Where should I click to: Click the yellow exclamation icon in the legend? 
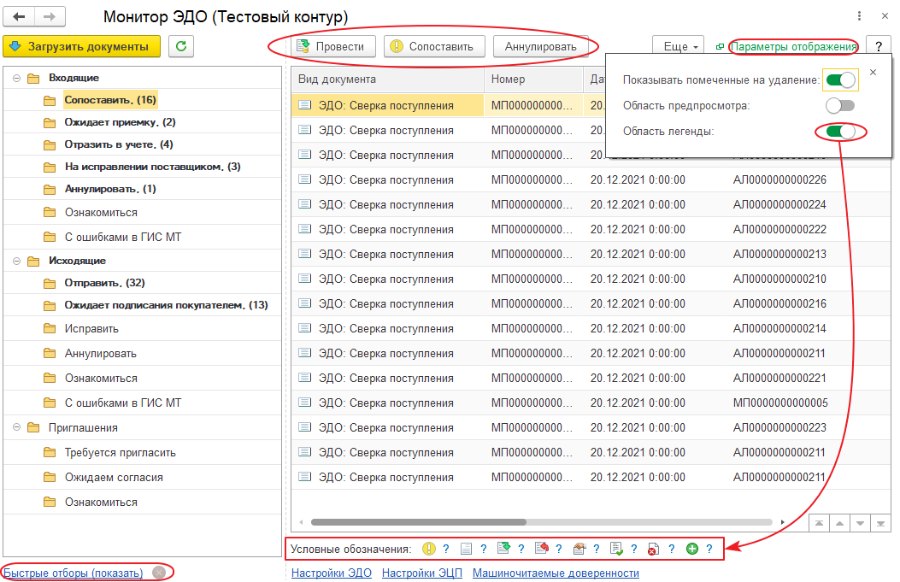tap(429, 549)
